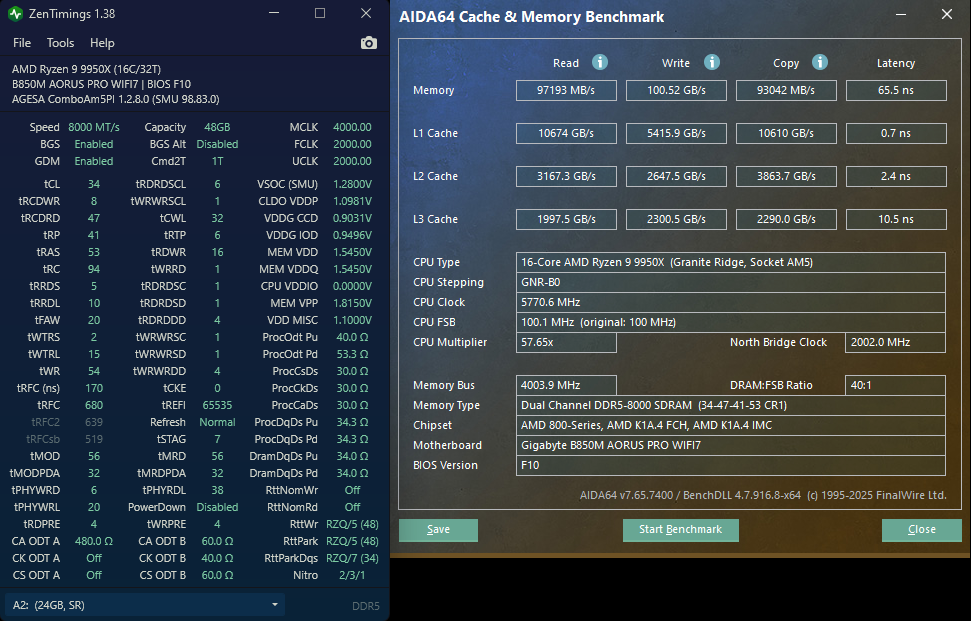
Task: Click the L1 Cache Write value 5415.9 GB/s
Action: coord(676,133)
